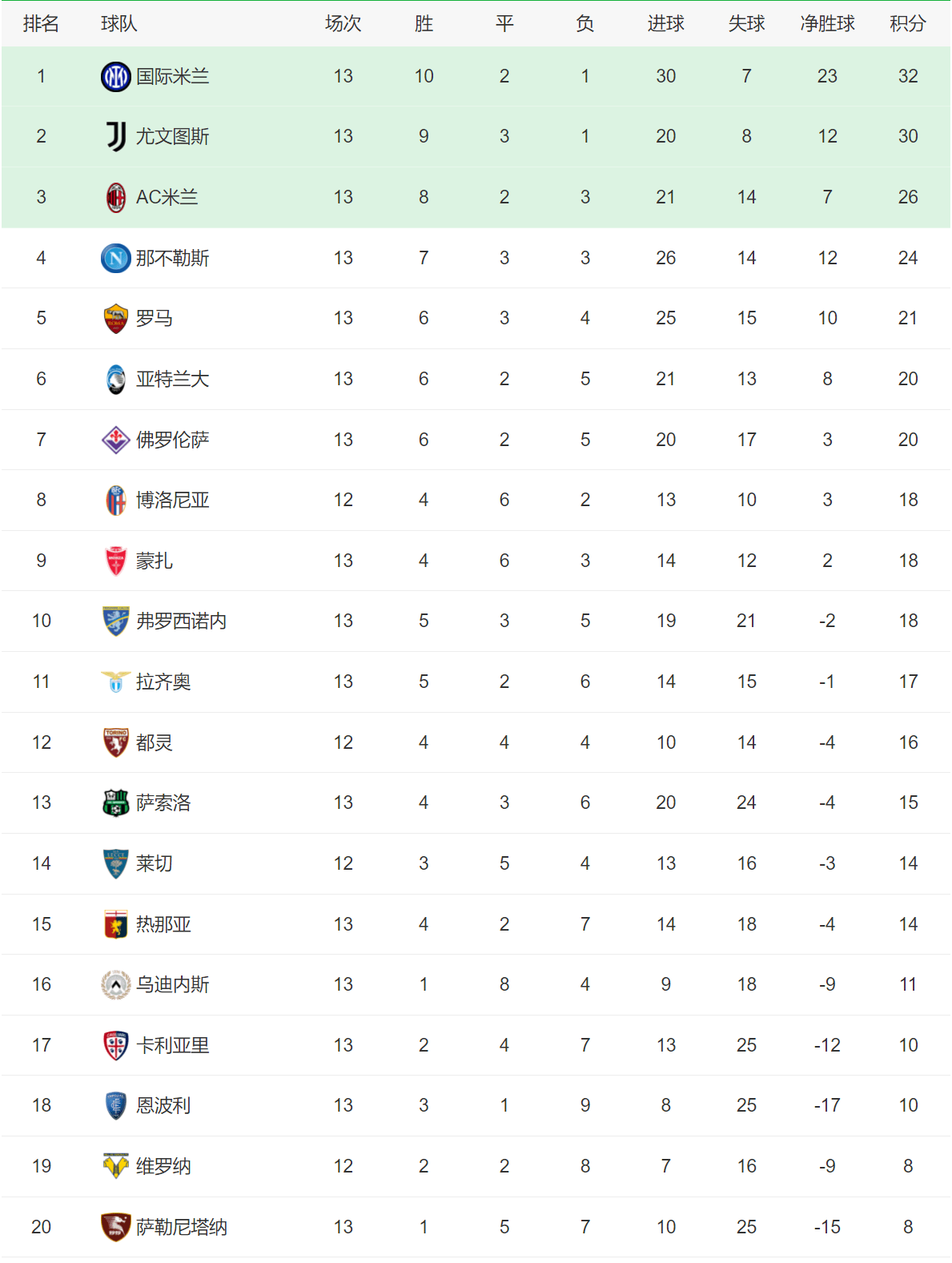952x1263 pixels.
Task: Click the Juventus club logo
Action: coord(116,136)
